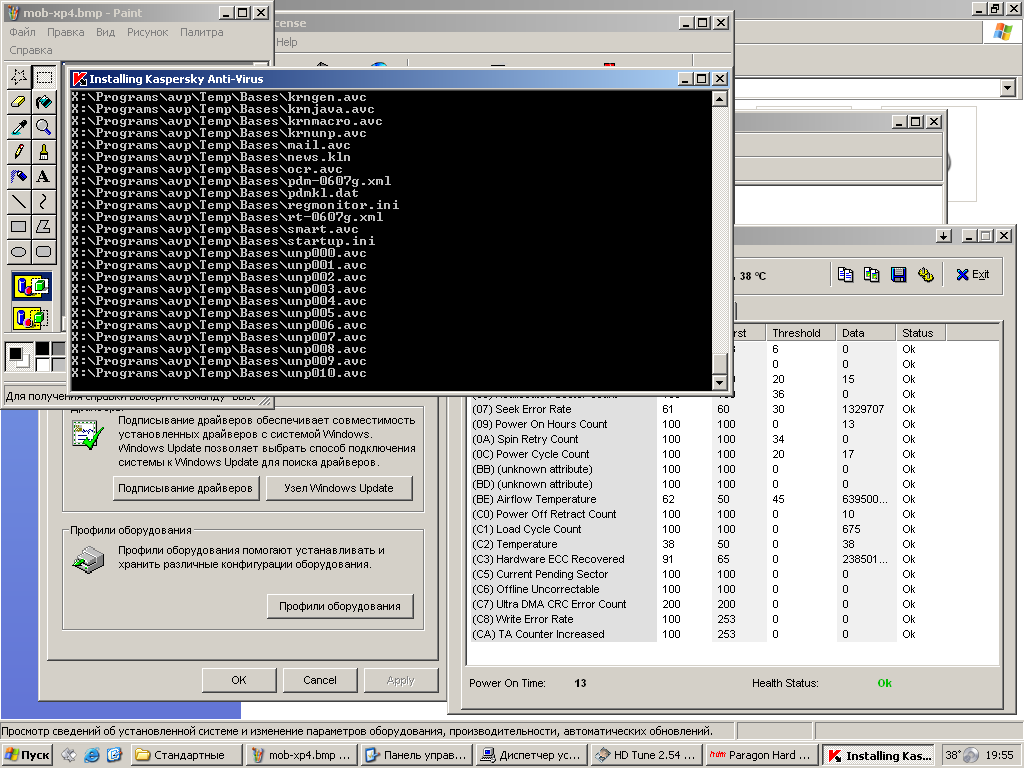Click the Узел Windows Update button
This screenshot has height=768, width=1024.
pos(339,488)
